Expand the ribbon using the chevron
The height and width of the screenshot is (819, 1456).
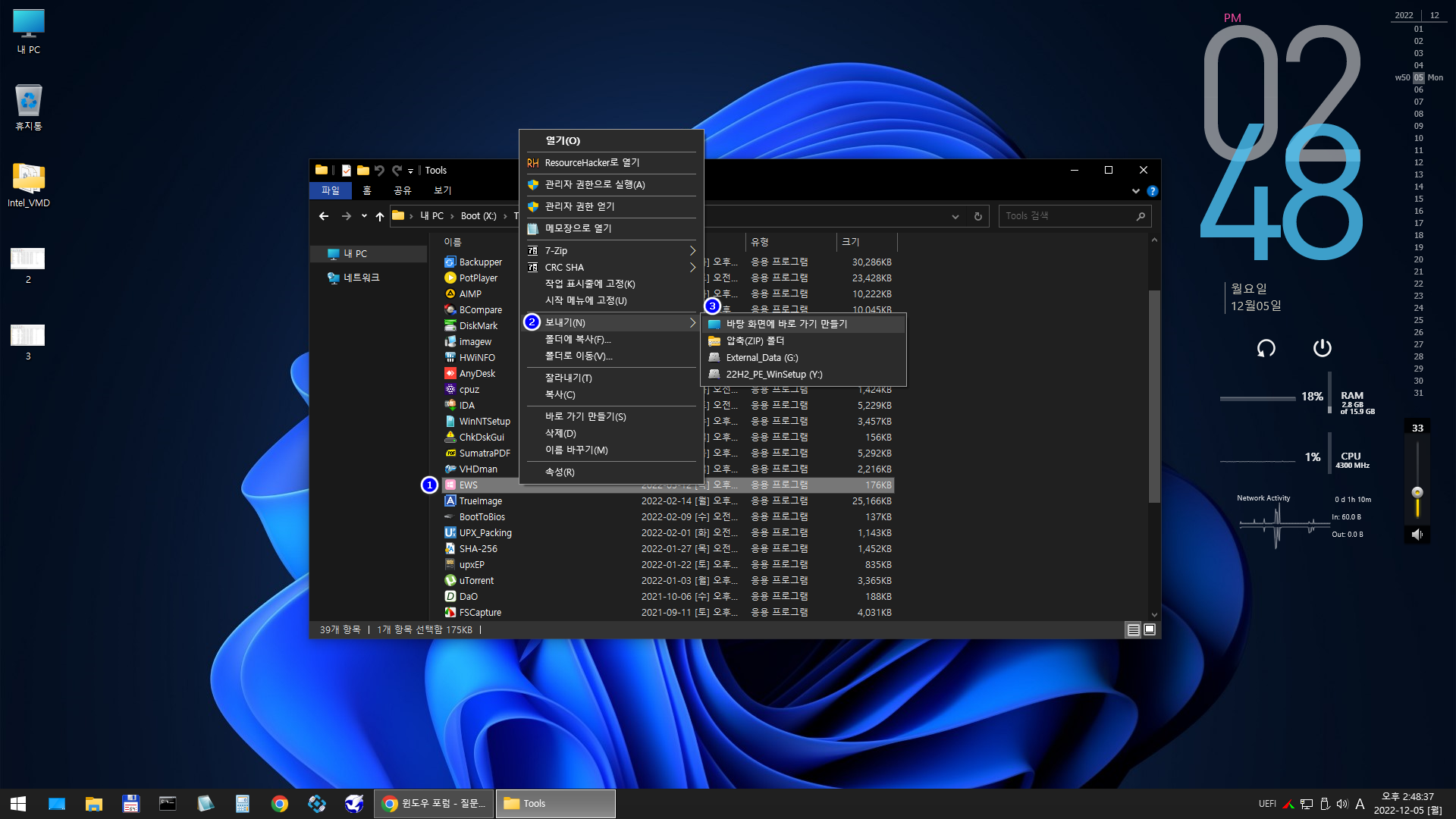(x=1135, y=191)
